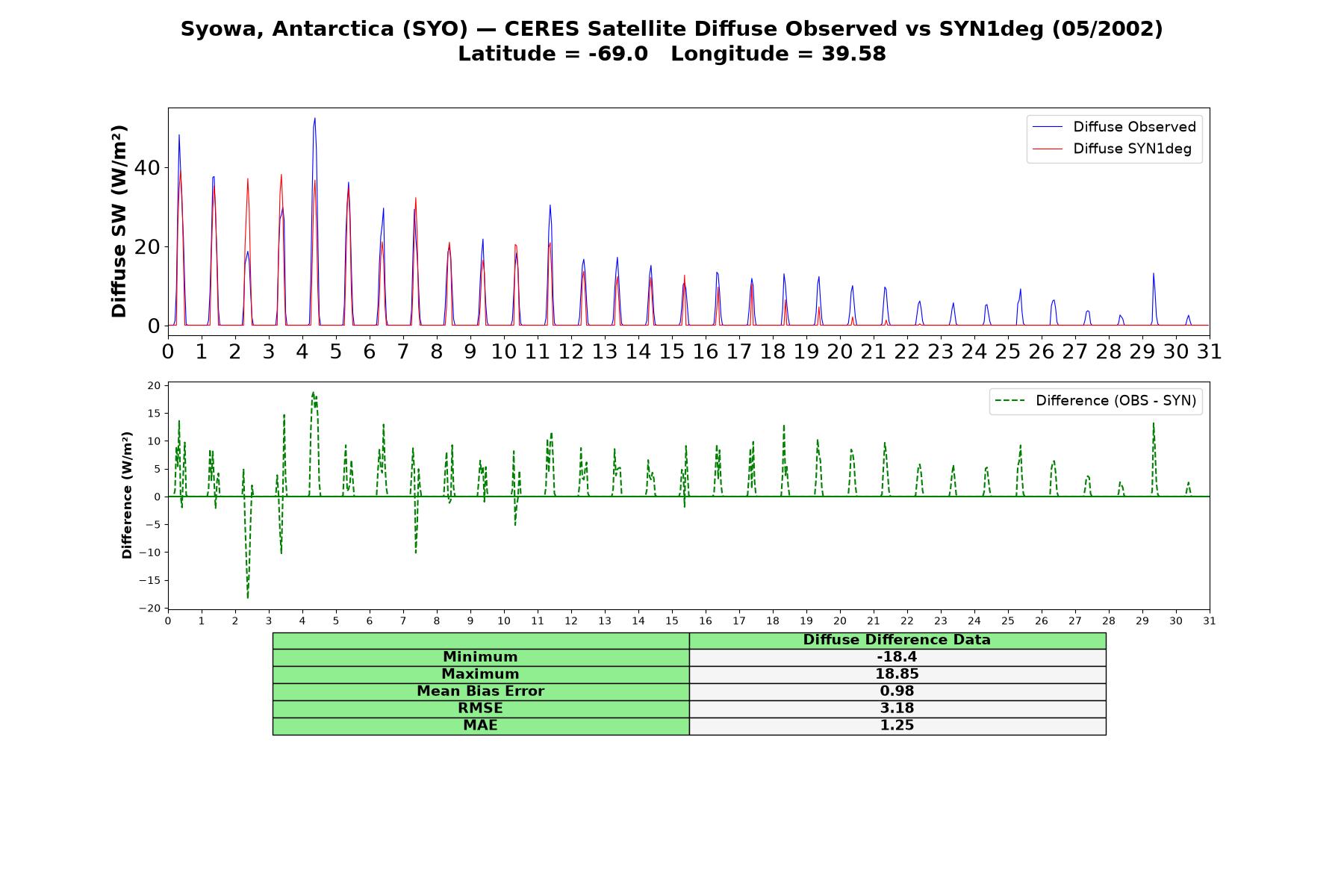Click the red line swatch in legend

pos(1047,149)
